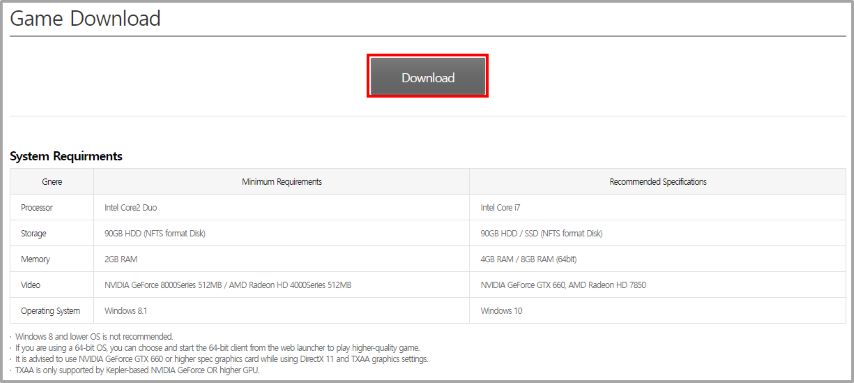Click the Recommended Specifications column header
This screenshot has width=854, height=383.
658,182
